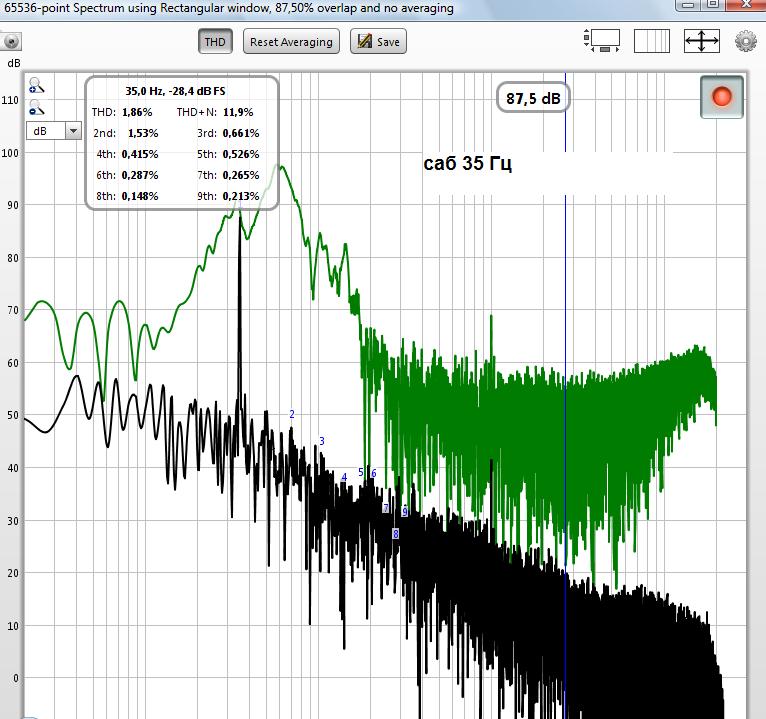
Task: Click the 87,5 dB level readout
Action: [x=533, y=99]
